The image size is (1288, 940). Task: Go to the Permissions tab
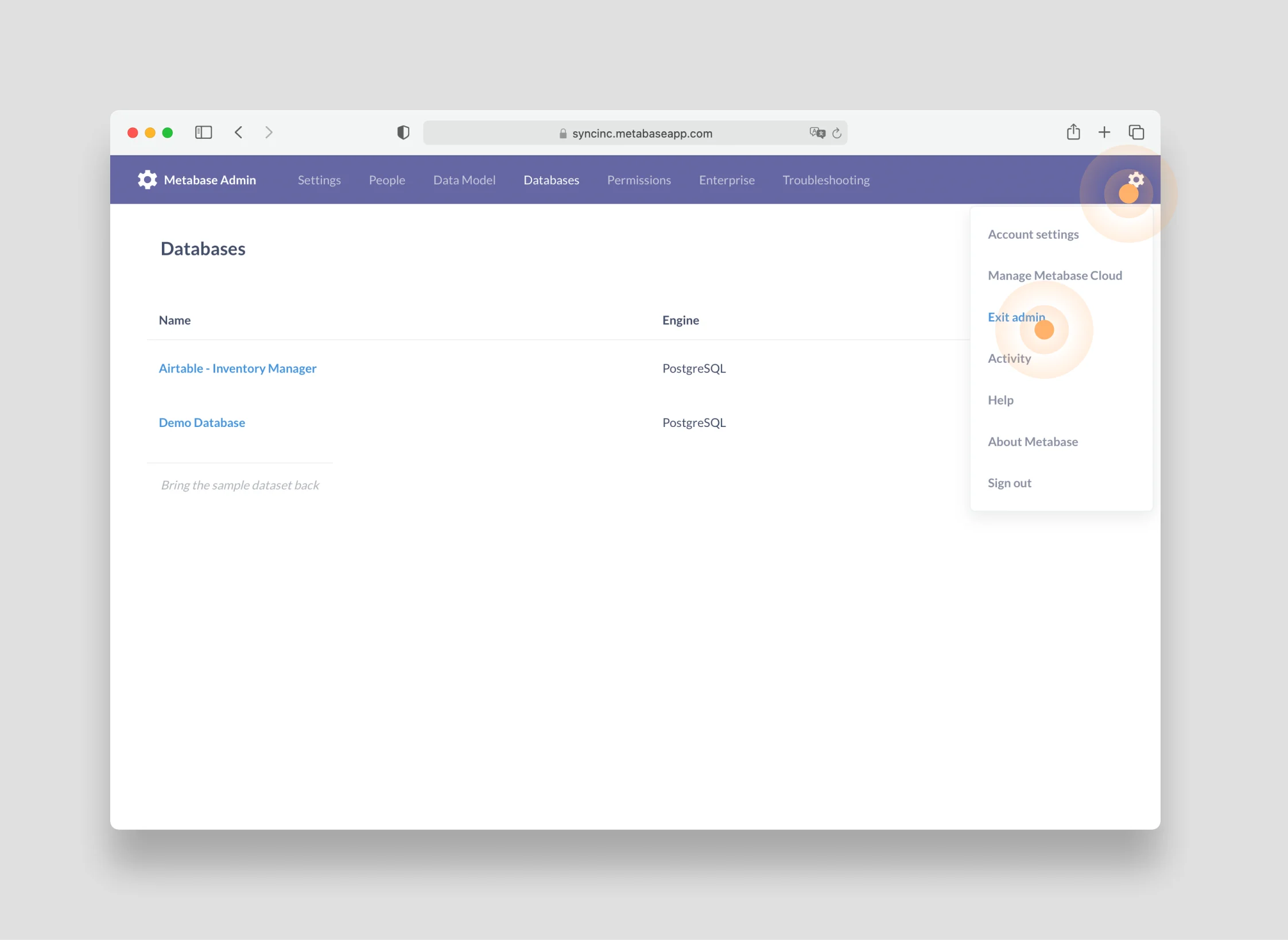pyautogui.click(x=639, y=180)
